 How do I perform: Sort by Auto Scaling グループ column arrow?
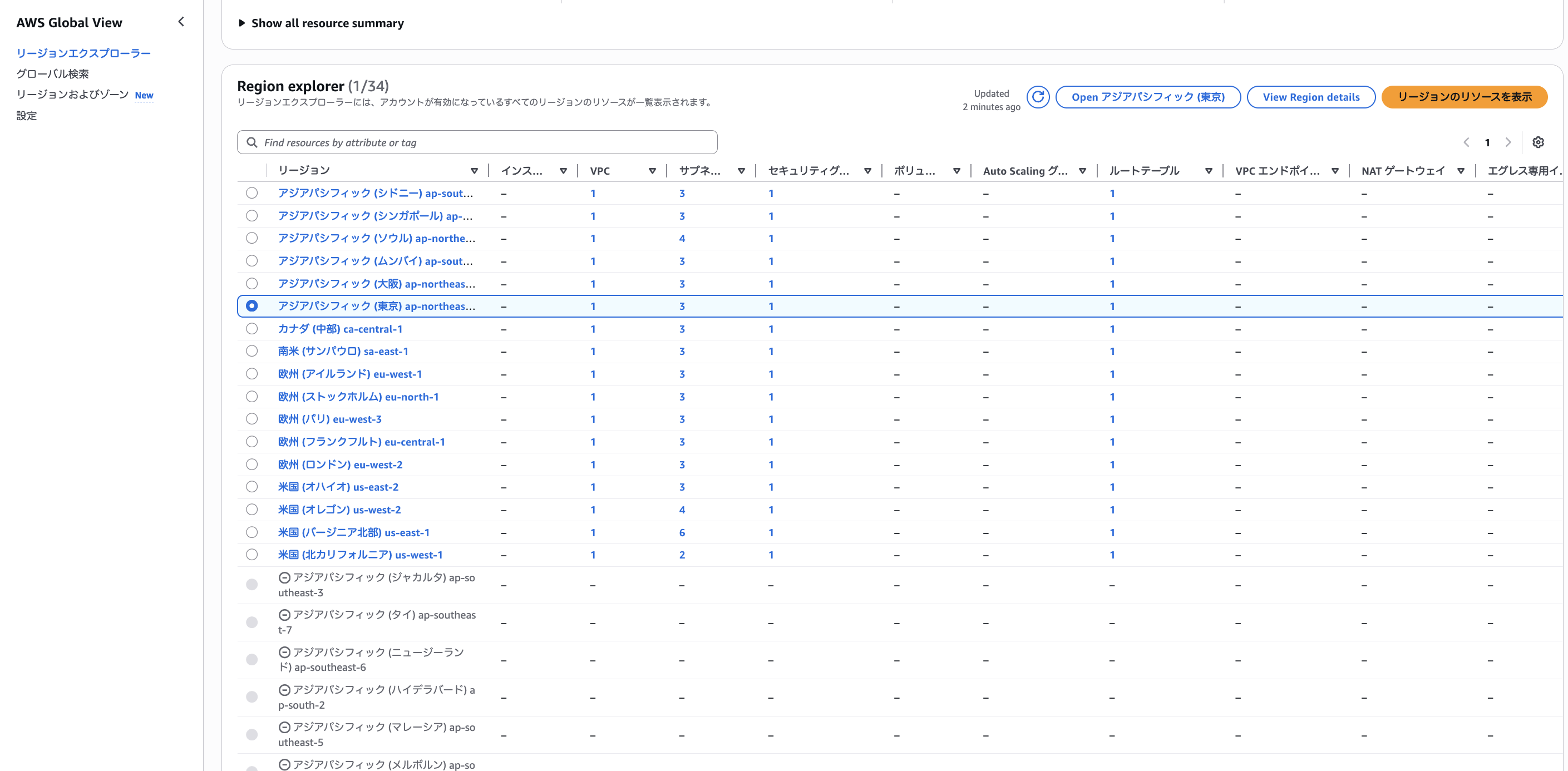pos(1082,171)
